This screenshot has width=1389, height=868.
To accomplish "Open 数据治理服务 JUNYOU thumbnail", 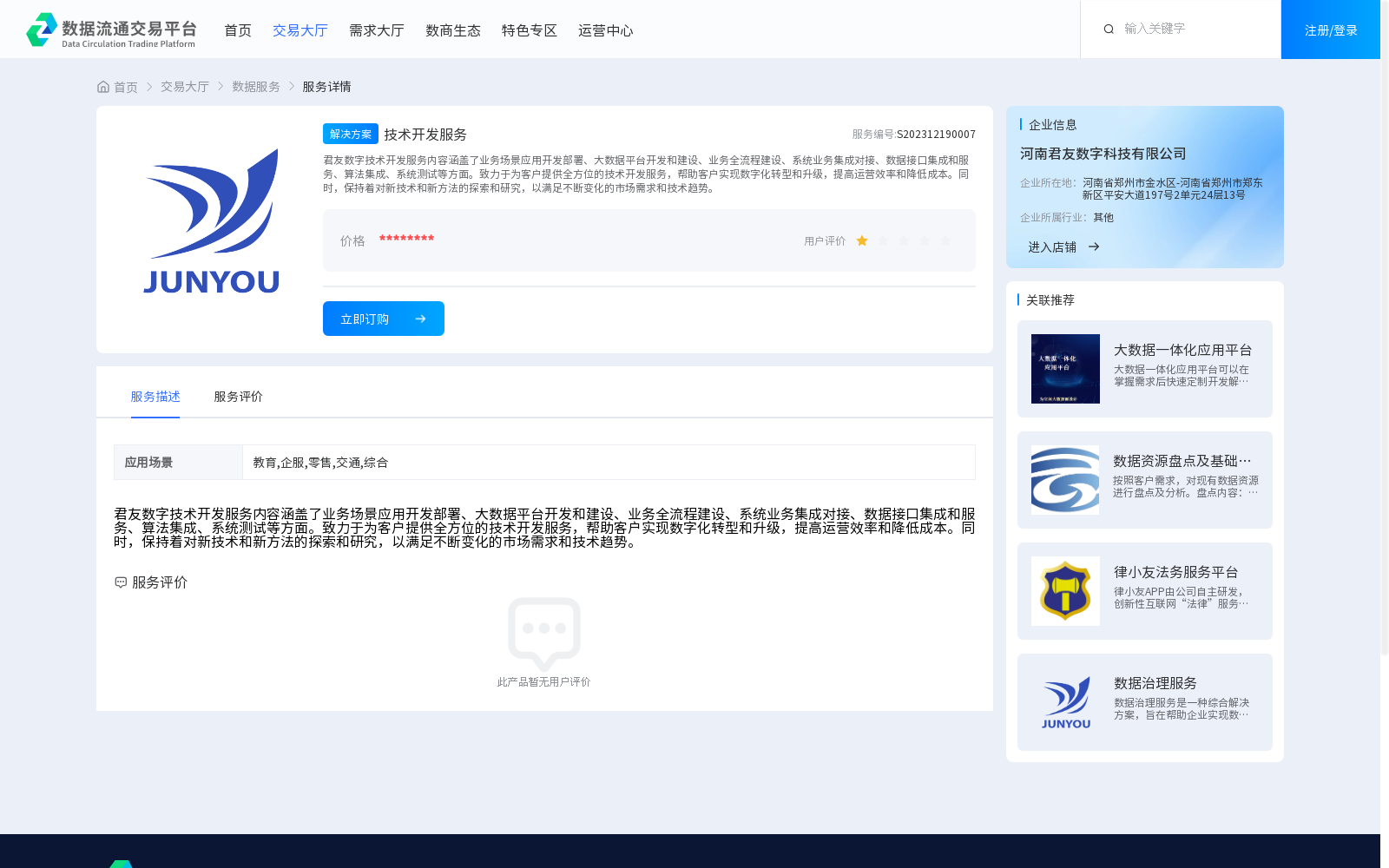I will [1065, 702].
